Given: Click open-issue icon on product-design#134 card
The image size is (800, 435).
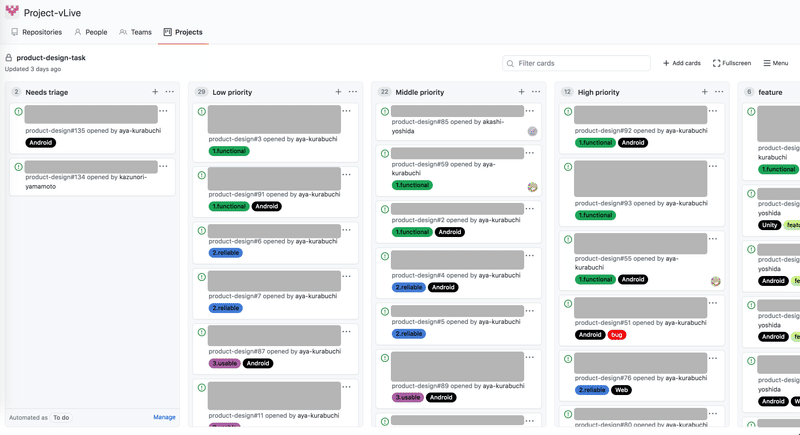Looking at the screenshot, I should point(18,167).
